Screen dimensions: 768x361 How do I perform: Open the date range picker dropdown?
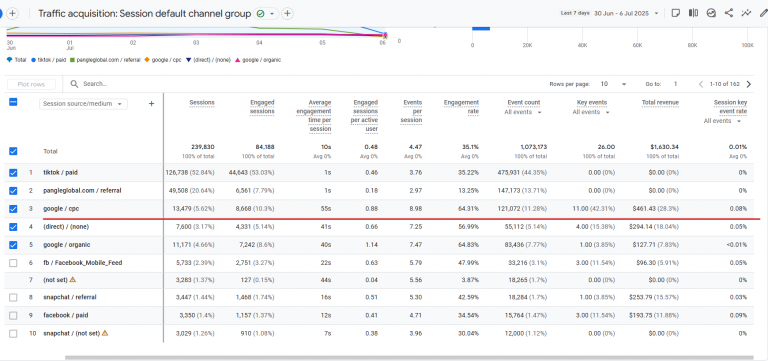coord(626,13)
